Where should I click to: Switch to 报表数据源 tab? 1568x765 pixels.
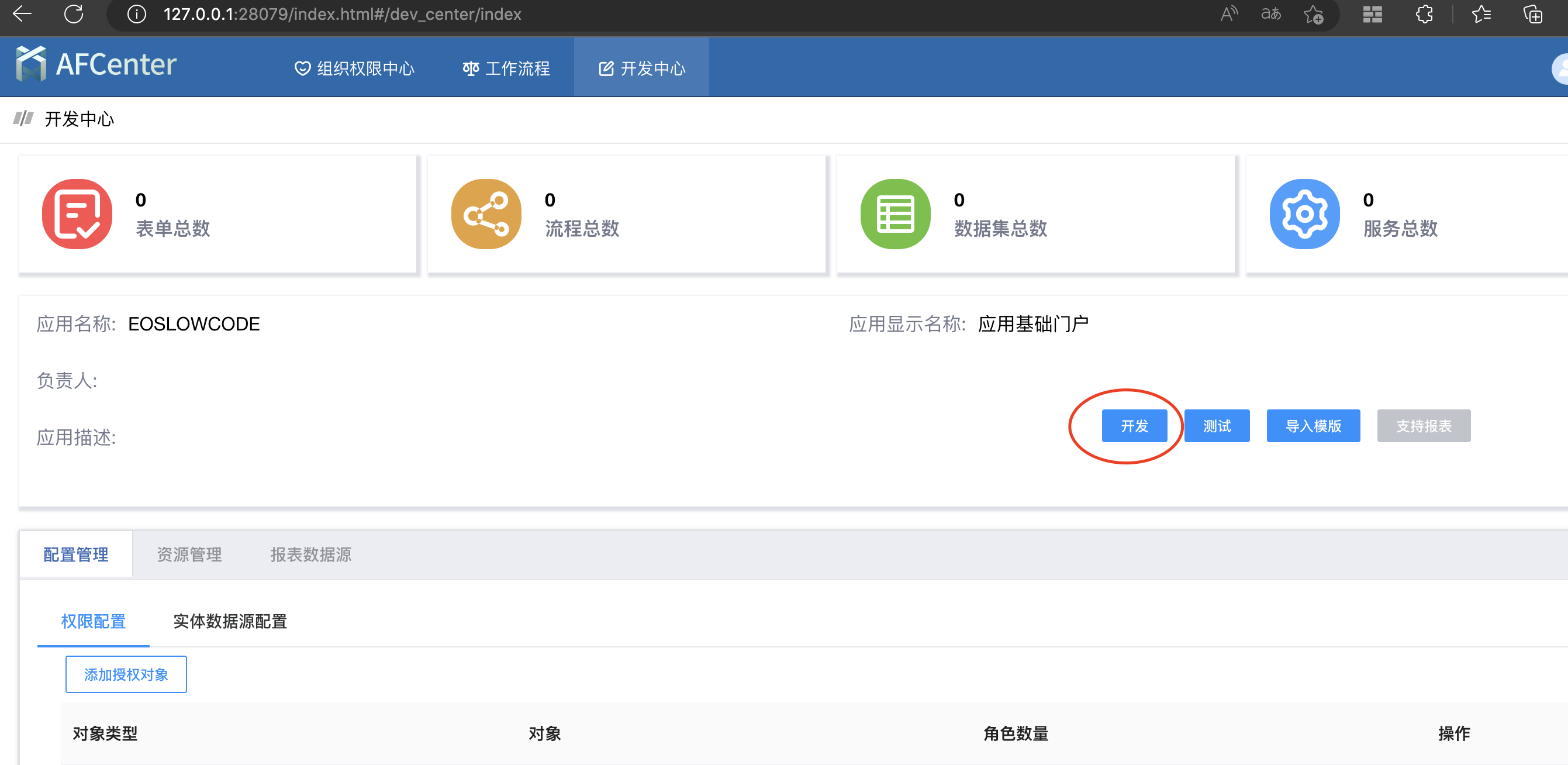click(310, 554)
